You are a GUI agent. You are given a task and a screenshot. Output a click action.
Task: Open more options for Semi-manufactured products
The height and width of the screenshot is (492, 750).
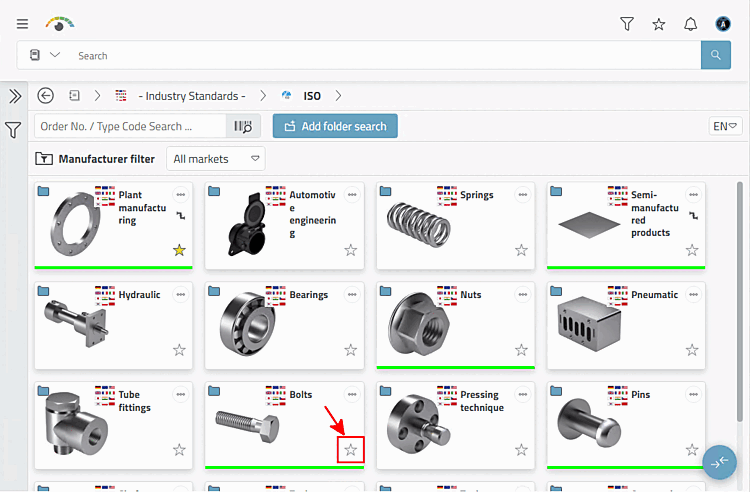click(x=694, y=195)
